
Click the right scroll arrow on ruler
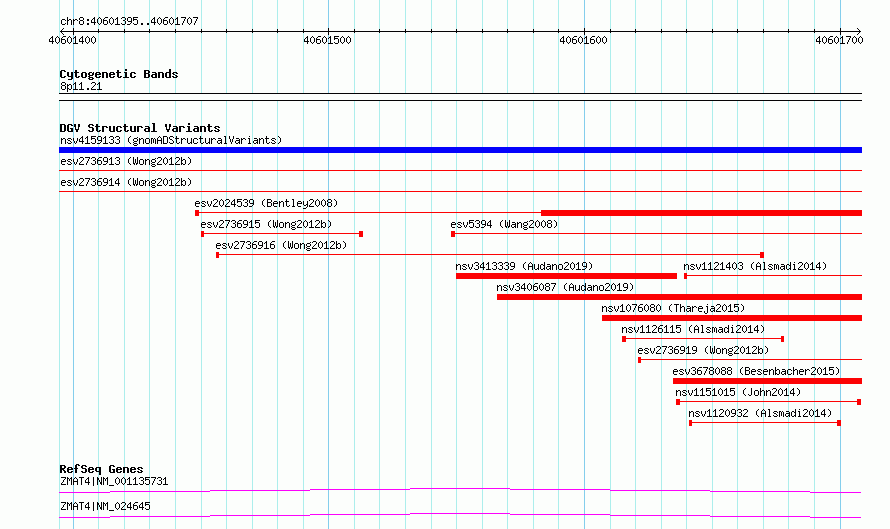(859, 31)
